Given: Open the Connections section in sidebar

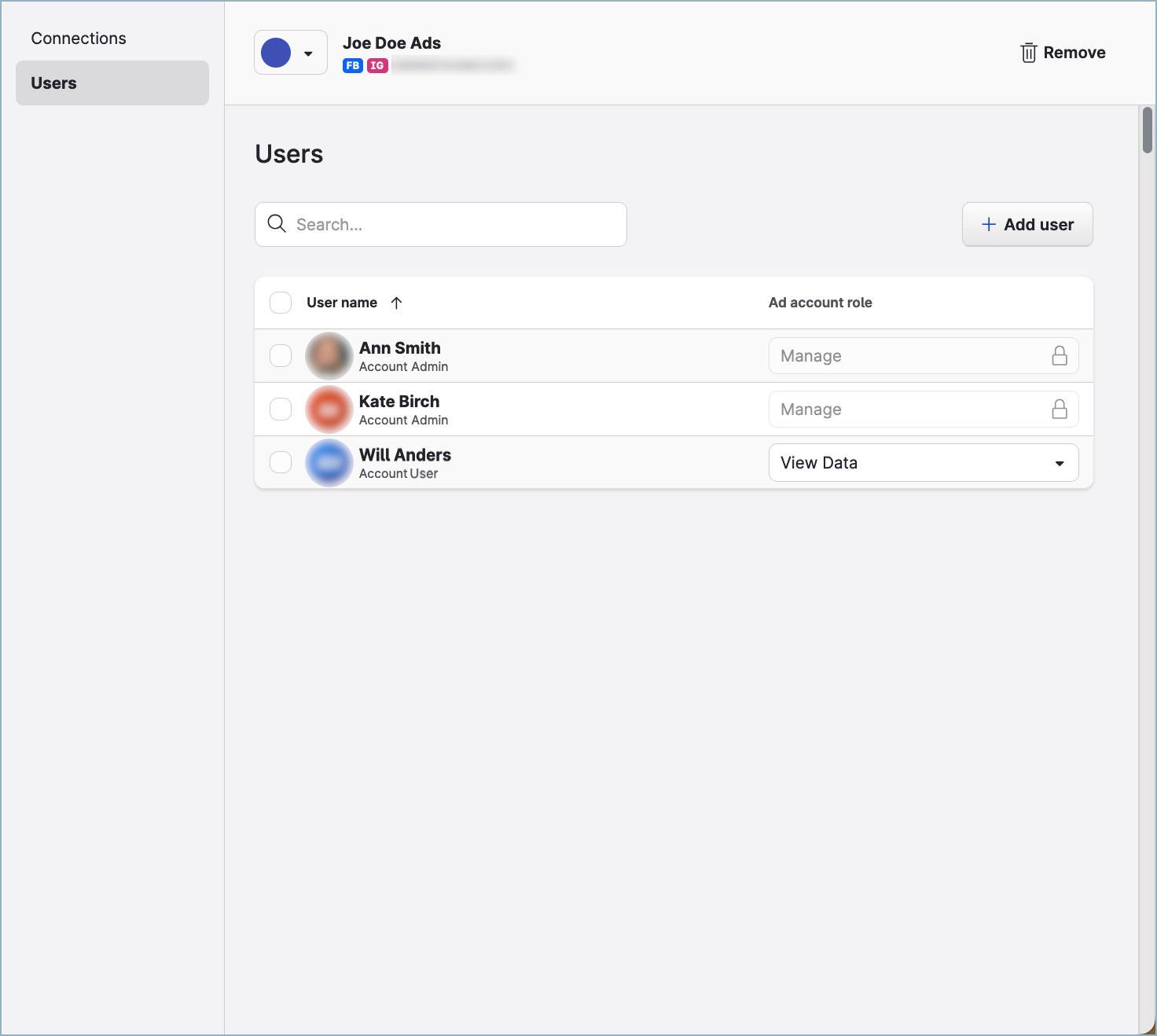Looking at the screenshot, I should point(79,39).
